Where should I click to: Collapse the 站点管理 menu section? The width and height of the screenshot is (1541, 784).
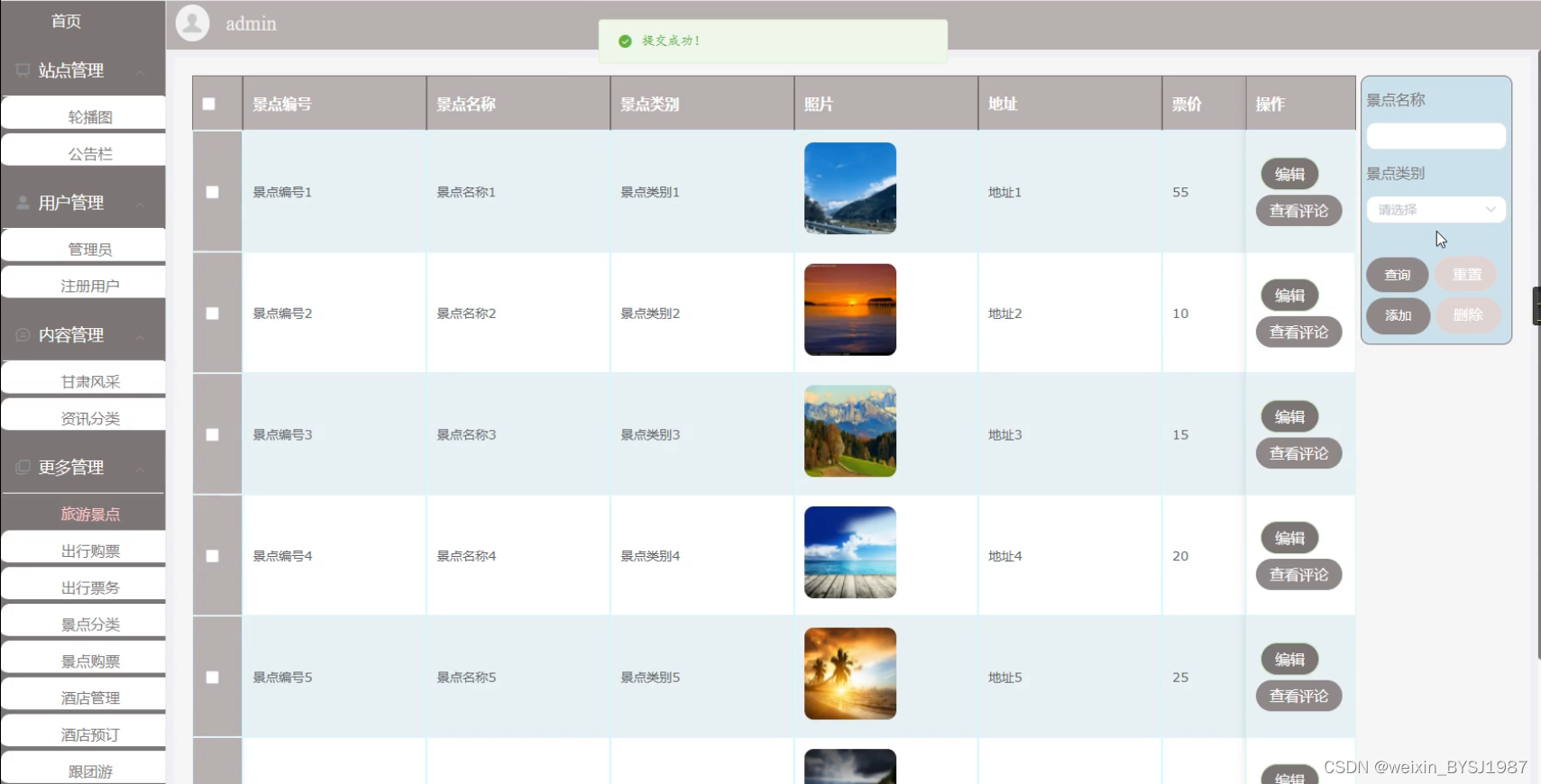point(140,71)
